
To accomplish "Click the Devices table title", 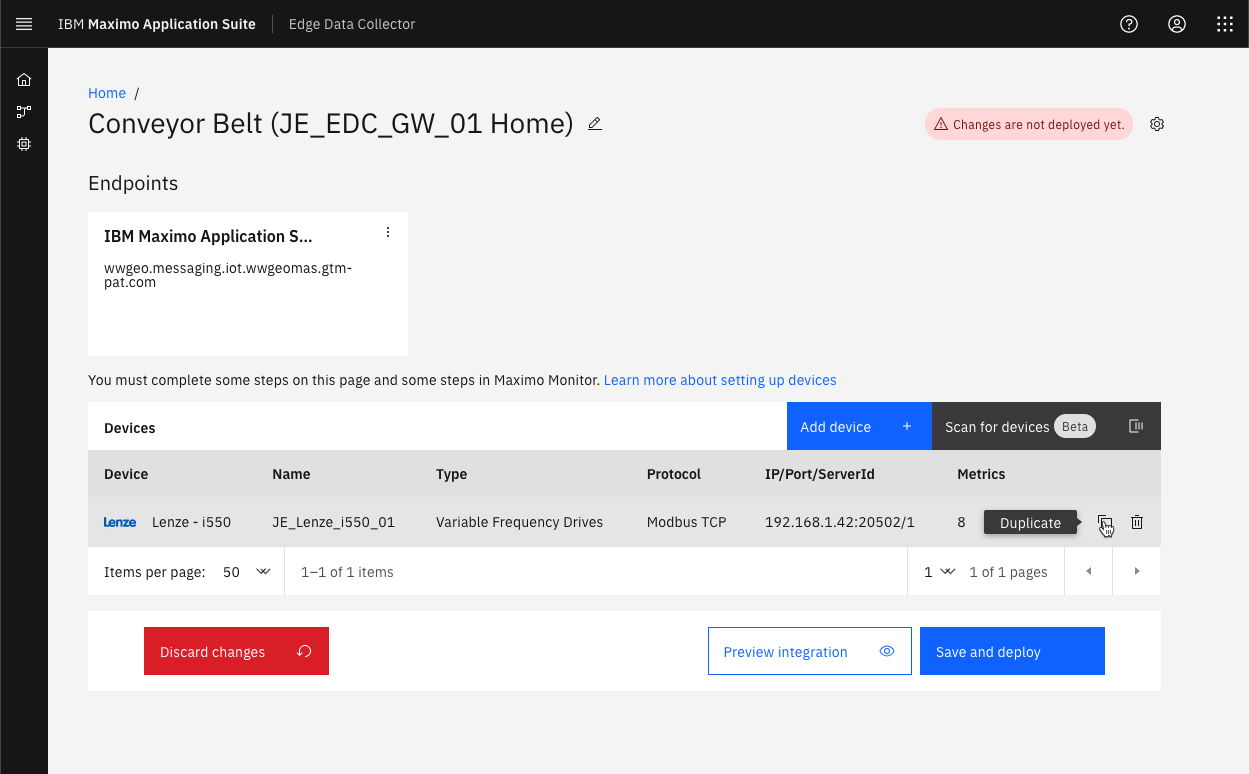I will (x=130, y=428).
